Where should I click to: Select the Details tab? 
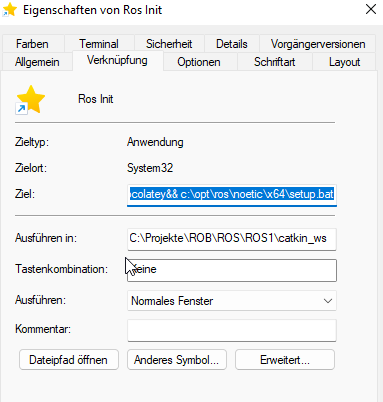click(232, 44)
